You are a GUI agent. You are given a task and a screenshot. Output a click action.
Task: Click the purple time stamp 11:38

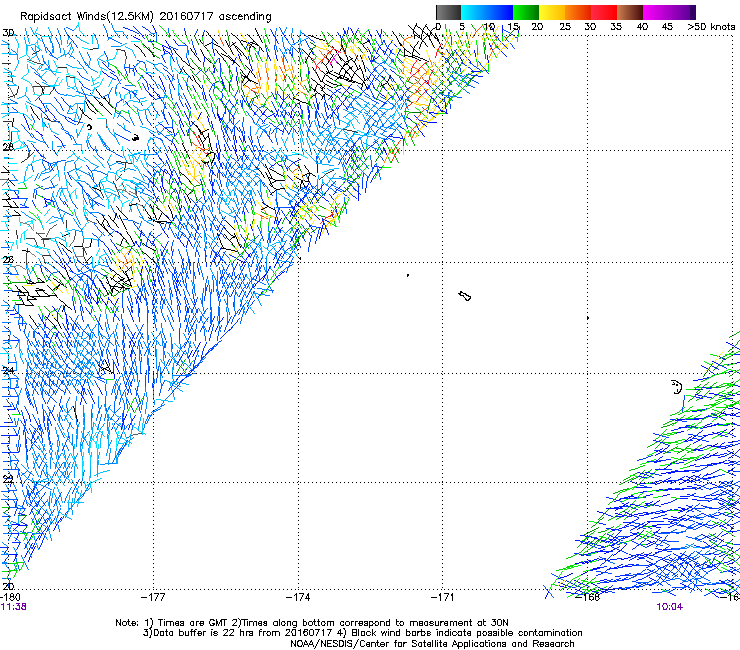[x=13, y=607]
